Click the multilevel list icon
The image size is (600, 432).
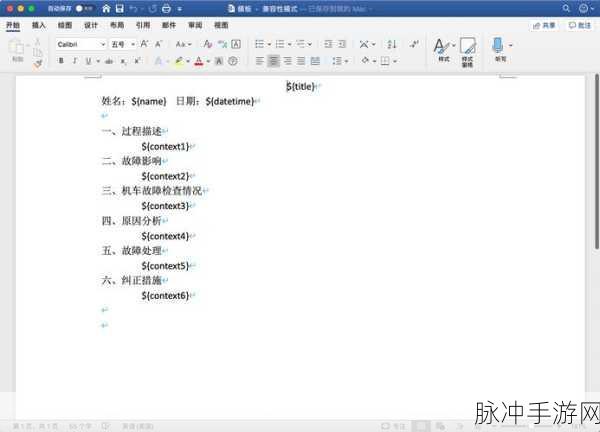tap(301, 44)
